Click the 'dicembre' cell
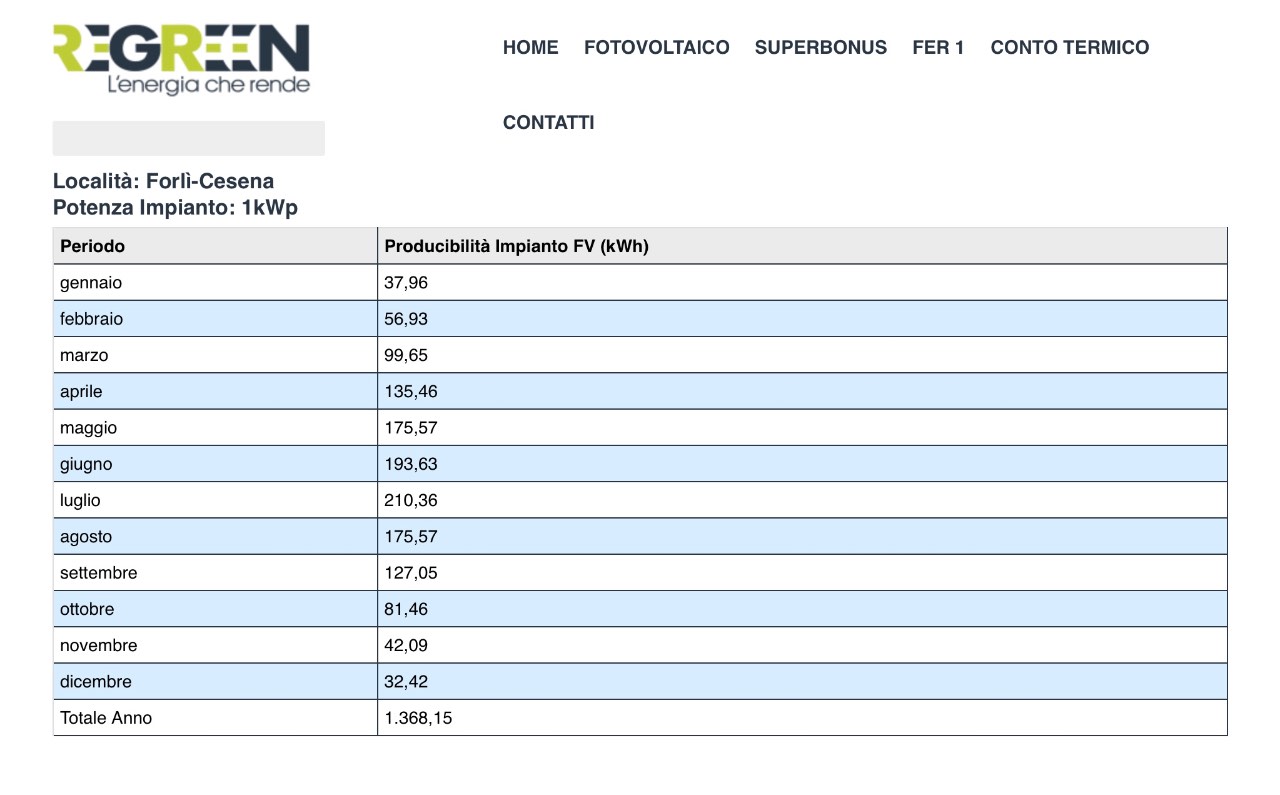Viewport: 1280px width, 795px height. pyautogui.click(x=215, y=681)
